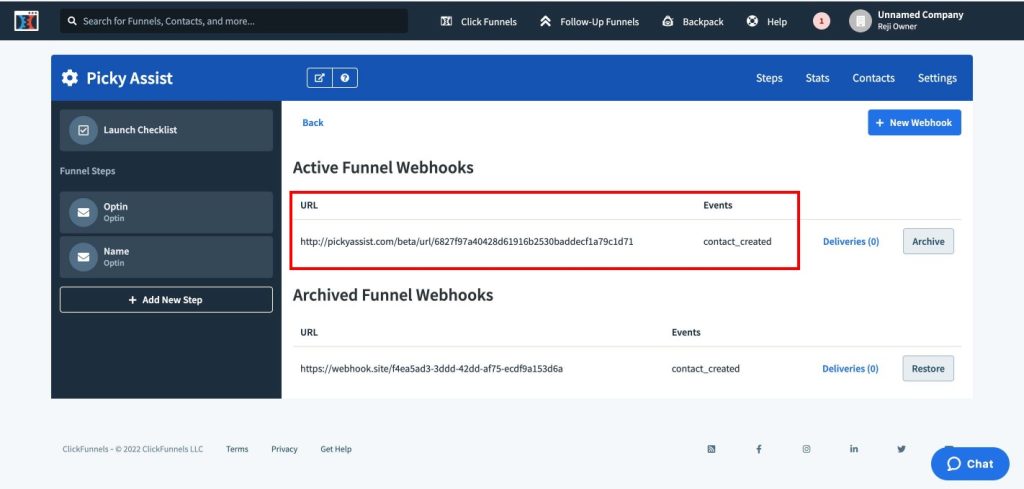This screenshot has height=489, width=1024.
Task: Open the Get Help footer link
Action: pos(336,449)
